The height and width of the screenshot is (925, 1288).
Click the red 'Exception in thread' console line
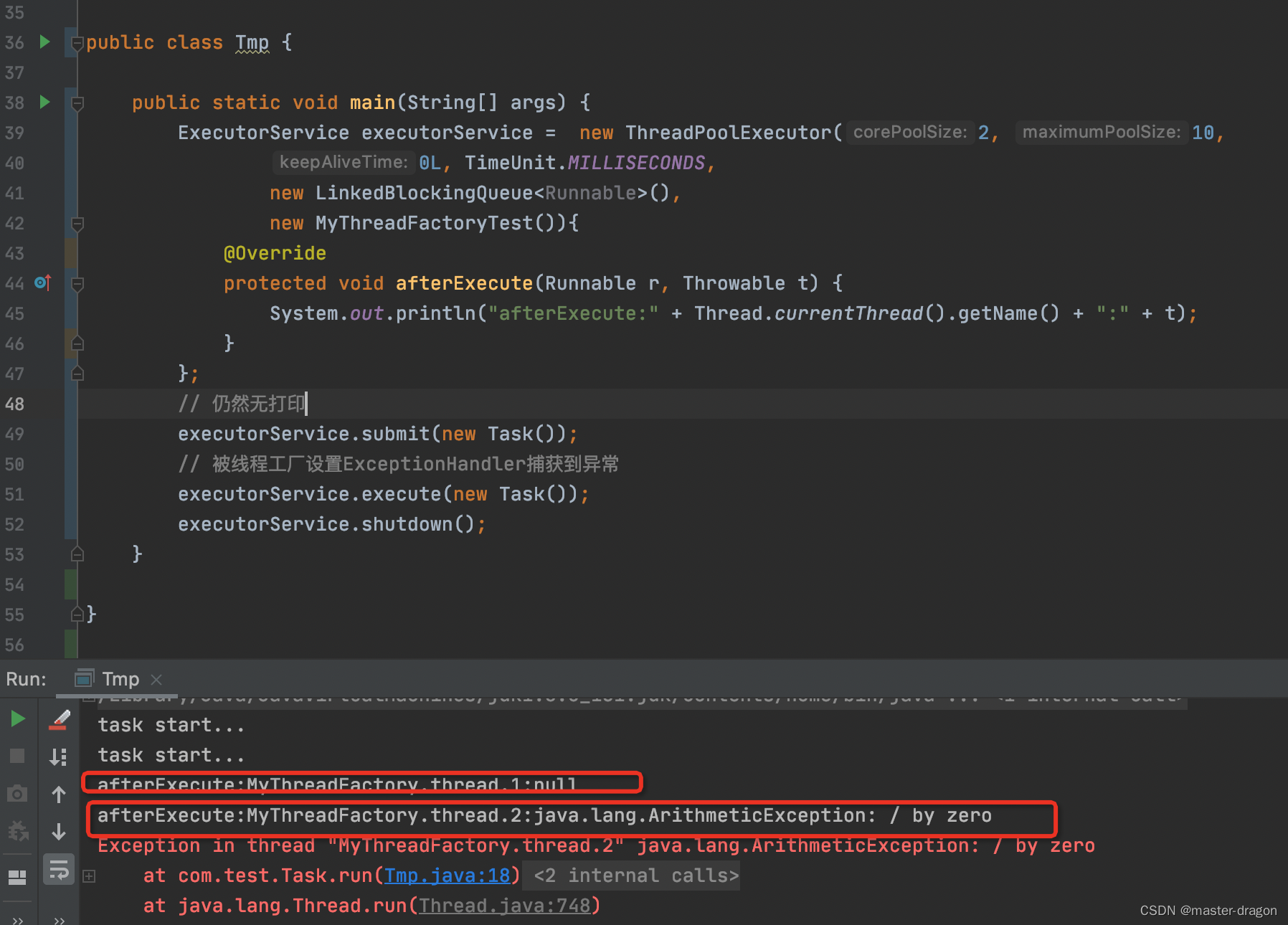point(596,845)
